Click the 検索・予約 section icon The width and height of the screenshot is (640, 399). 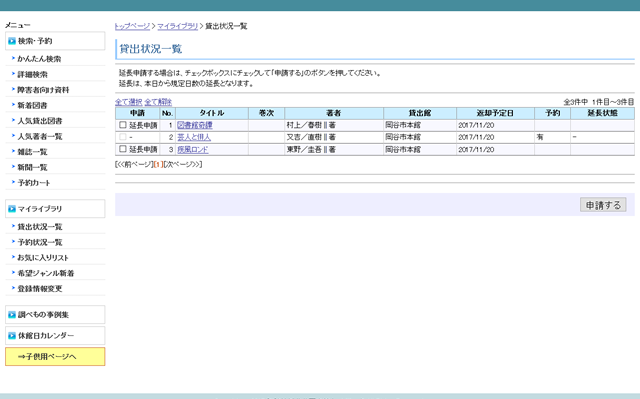[x=12, y=41]
